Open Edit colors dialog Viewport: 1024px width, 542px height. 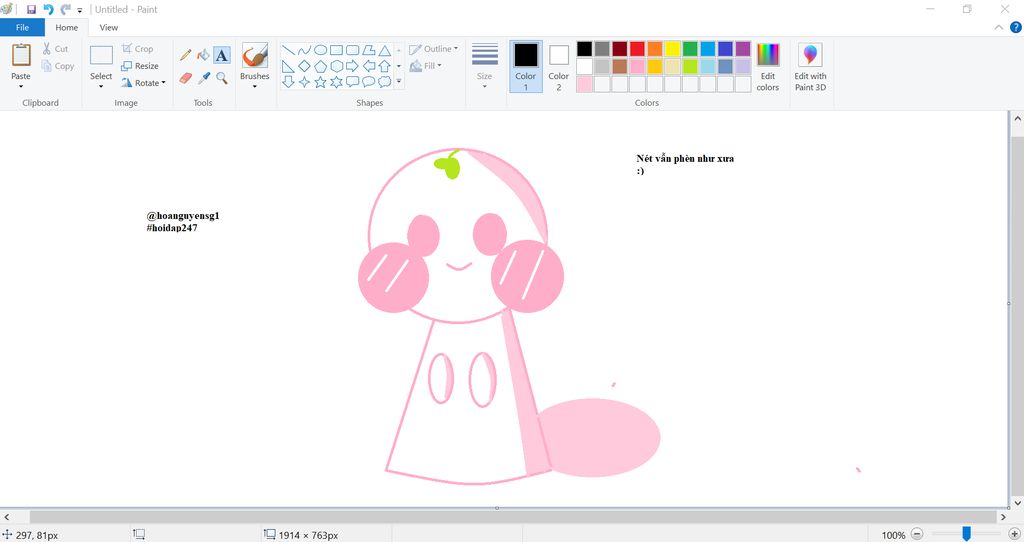coord(767,67)
